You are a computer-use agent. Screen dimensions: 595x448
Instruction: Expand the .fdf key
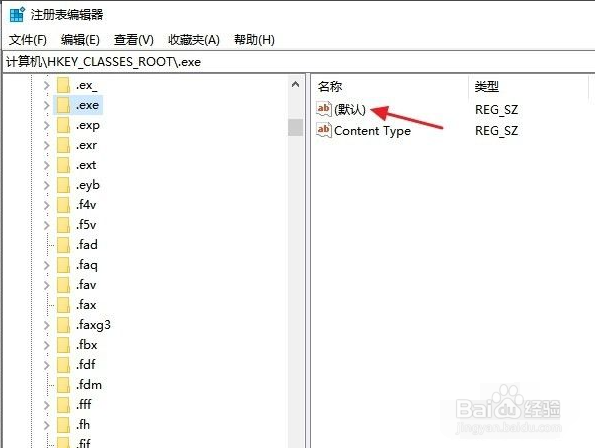tap(47, 365)
